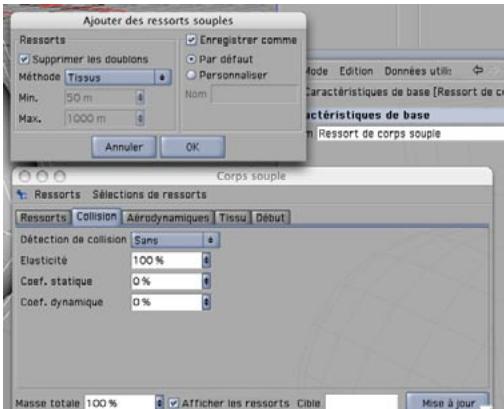Screen dimensions: 504x409
Task: Toggle Supprimer les doublons checkbox
Action: click(24, 59)
